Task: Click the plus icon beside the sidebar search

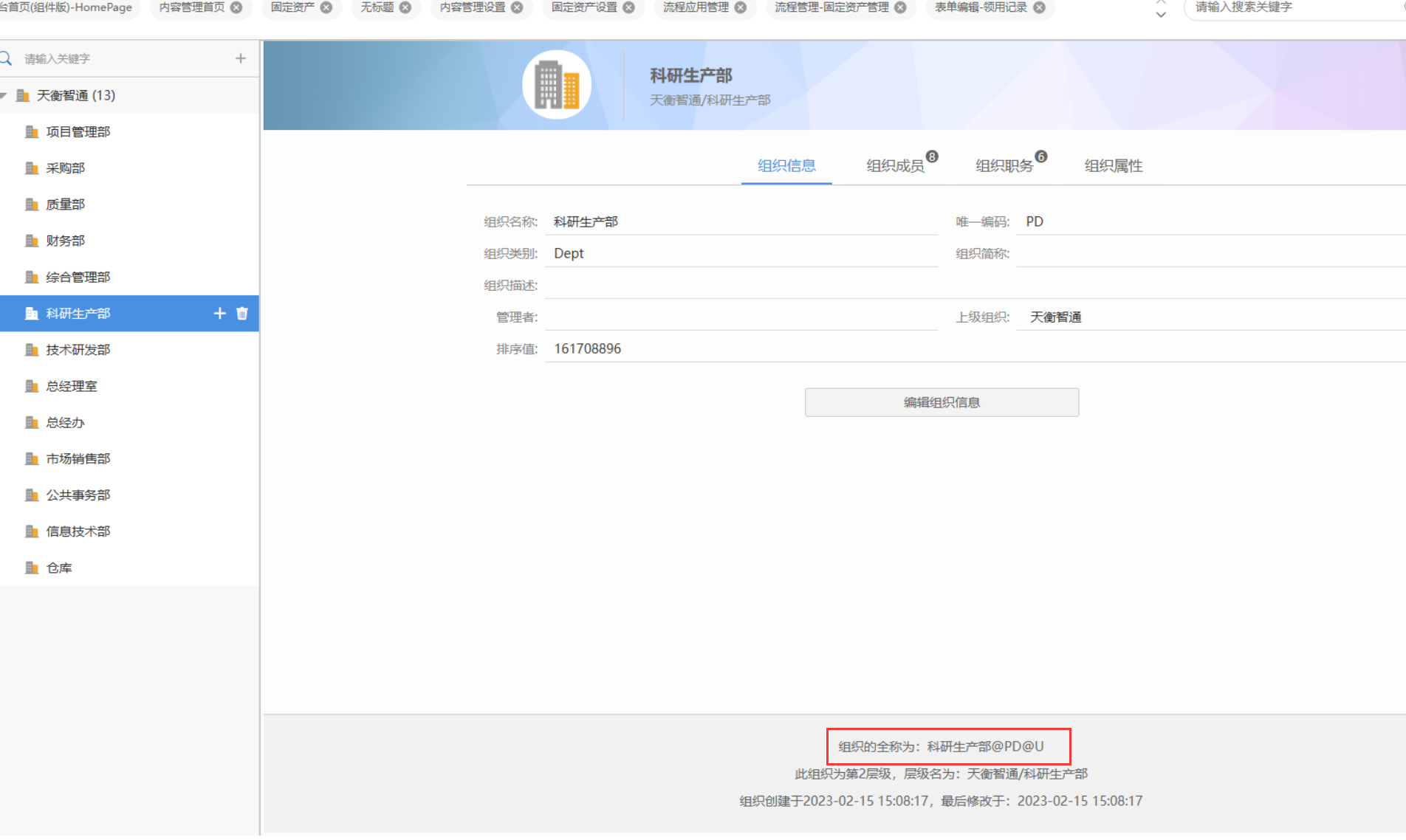Action: (241, 58)
